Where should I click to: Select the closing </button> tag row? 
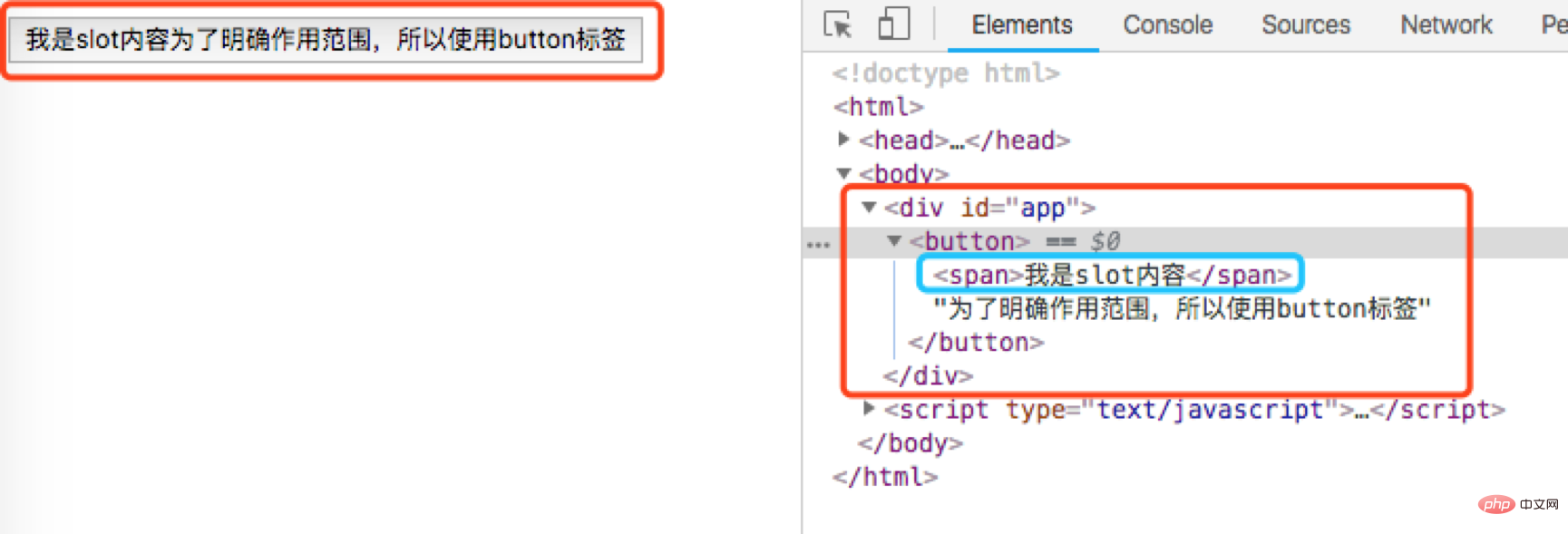click(976, 342)
